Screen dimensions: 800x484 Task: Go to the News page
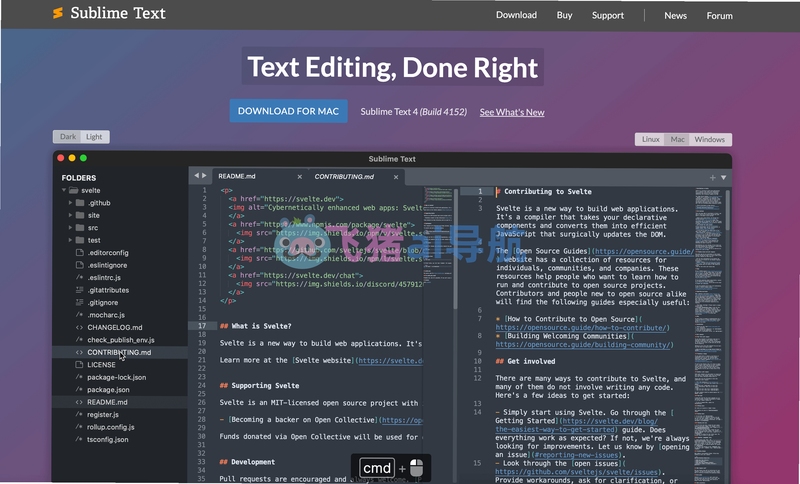pyautogui.click(x=675, y=15)
